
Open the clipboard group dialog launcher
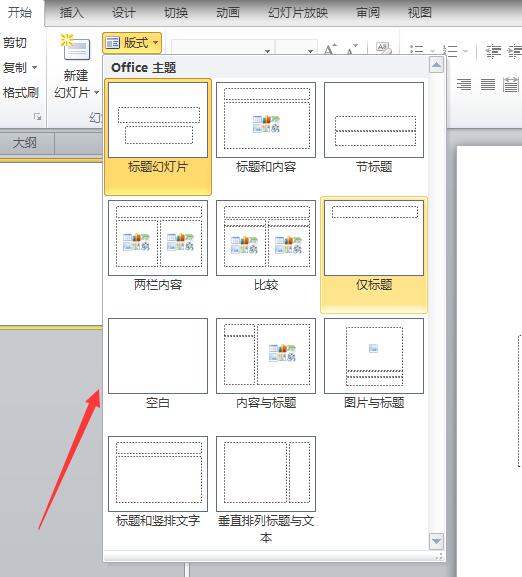[37, 117]
